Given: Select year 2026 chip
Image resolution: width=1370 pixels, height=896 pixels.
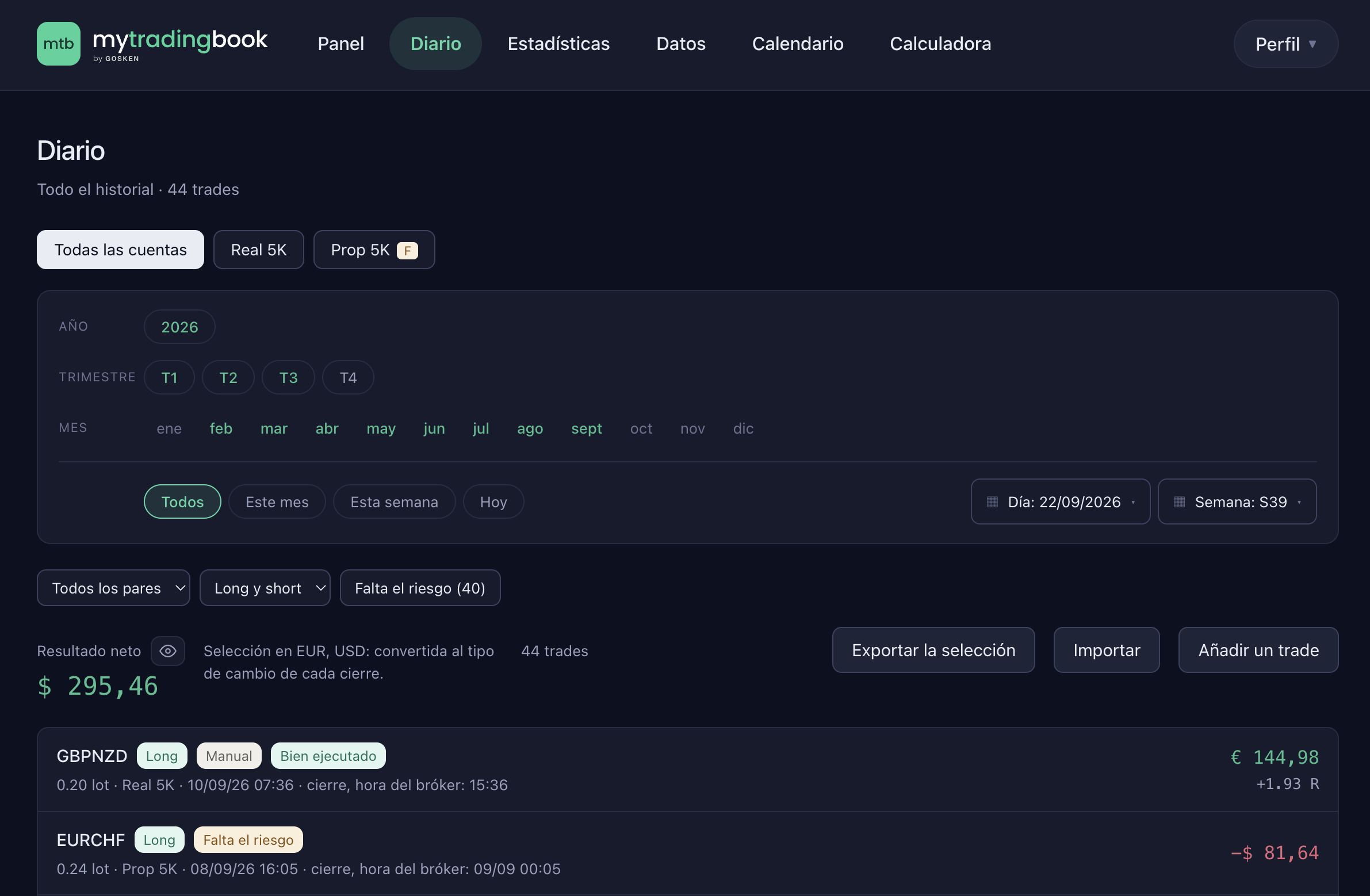Looking at the screenshot, I should (x=179, y=327).
